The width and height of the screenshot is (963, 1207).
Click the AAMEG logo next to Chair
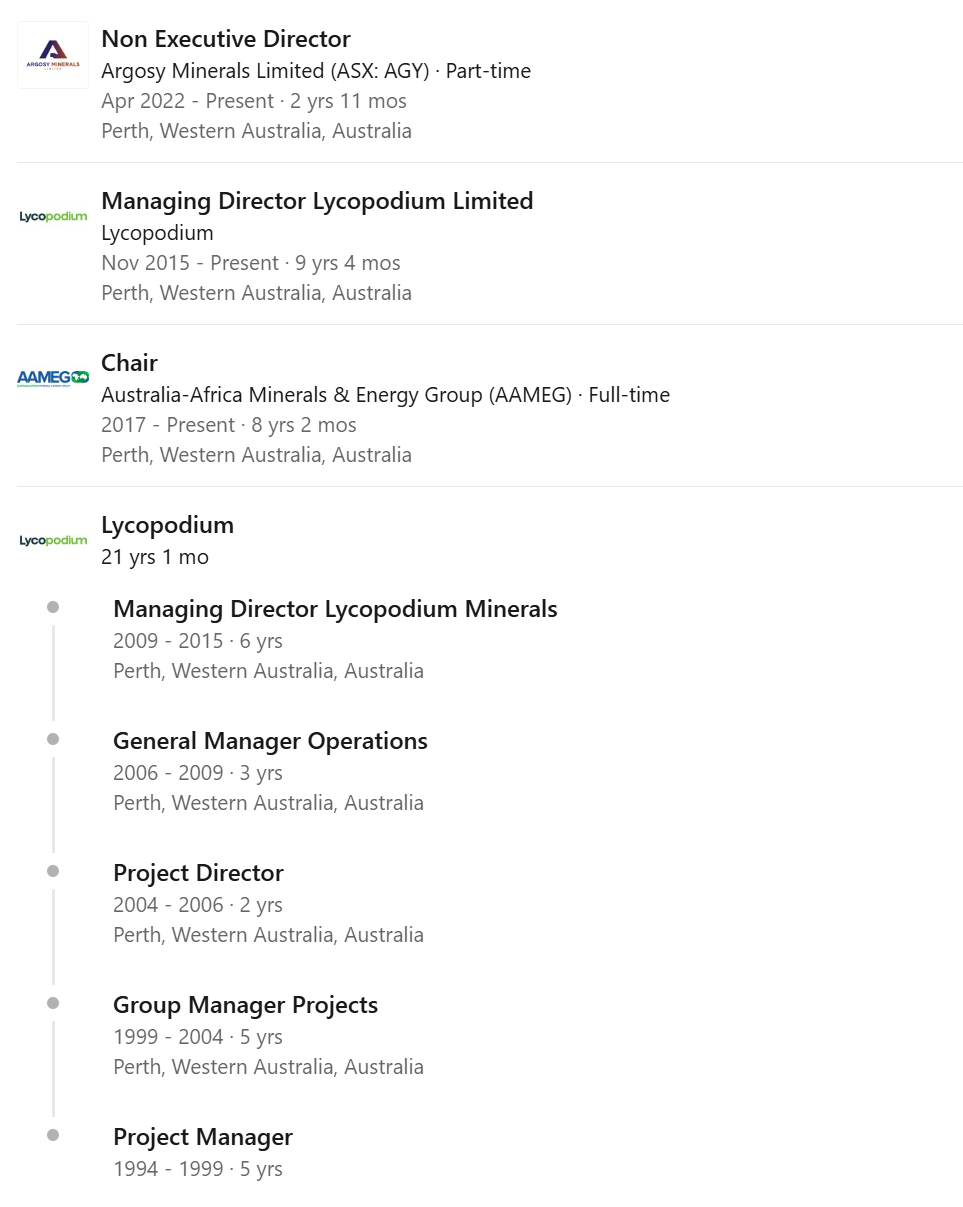tap(53, 378)
